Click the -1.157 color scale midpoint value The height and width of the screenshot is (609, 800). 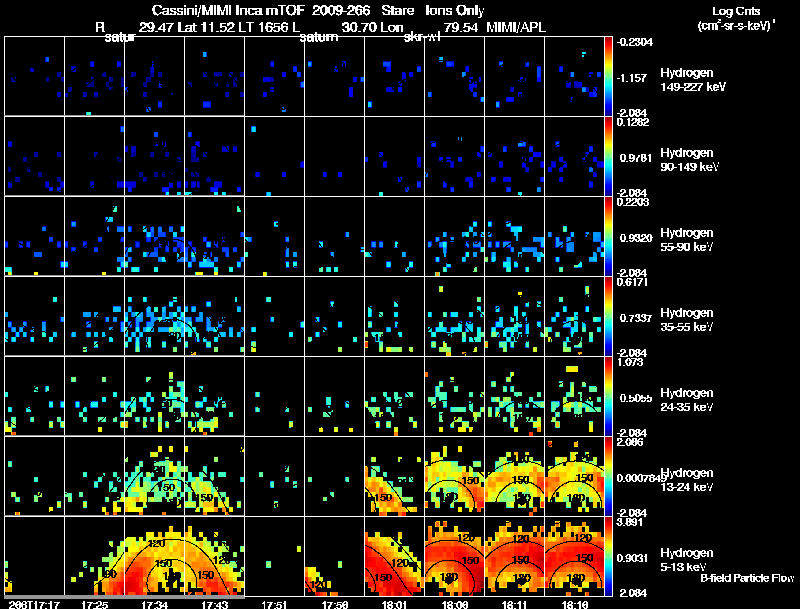click(632, 78)
